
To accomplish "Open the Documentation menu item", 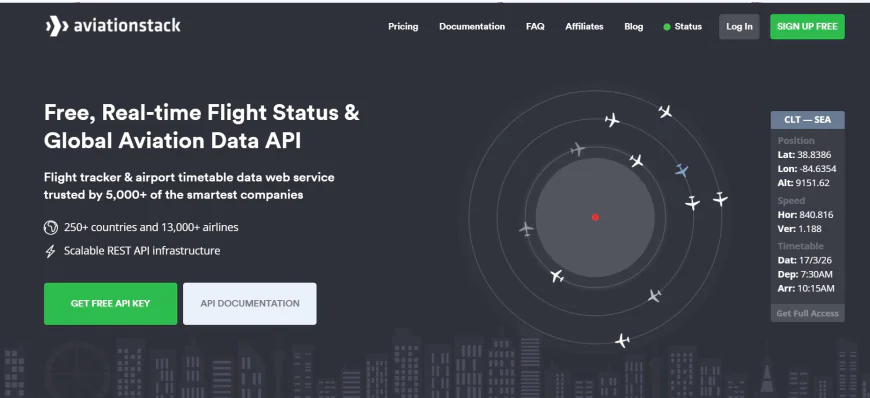I will coord(472,27).
